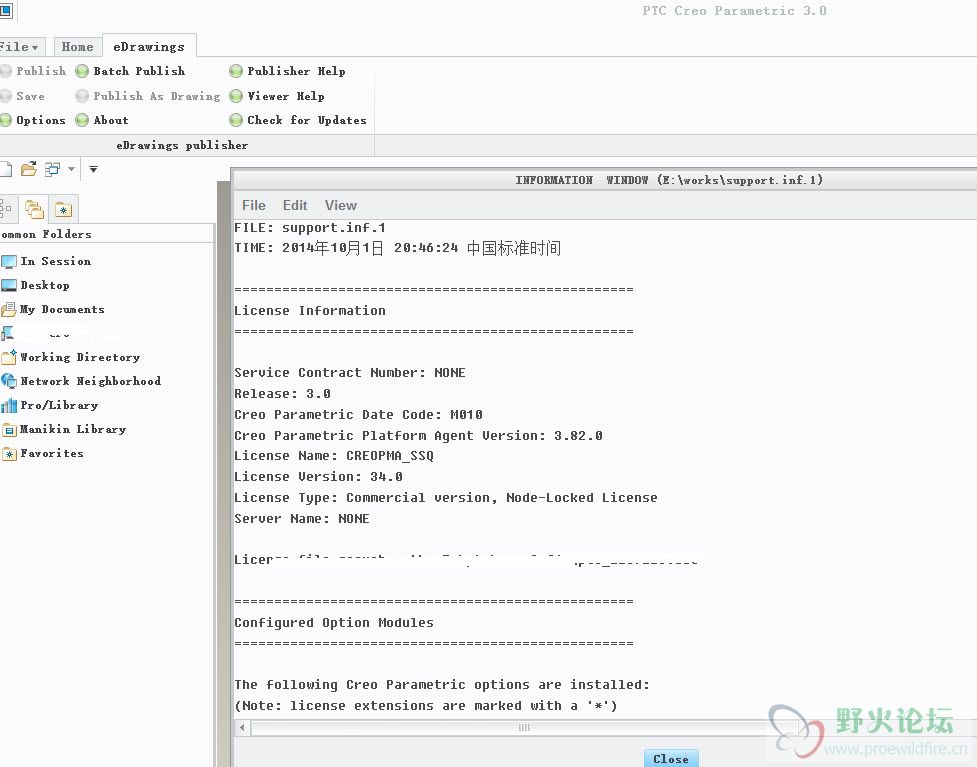Open the Desktop common folder
The width and height of the screenshot is (977, 767).
tap(36, 285)
